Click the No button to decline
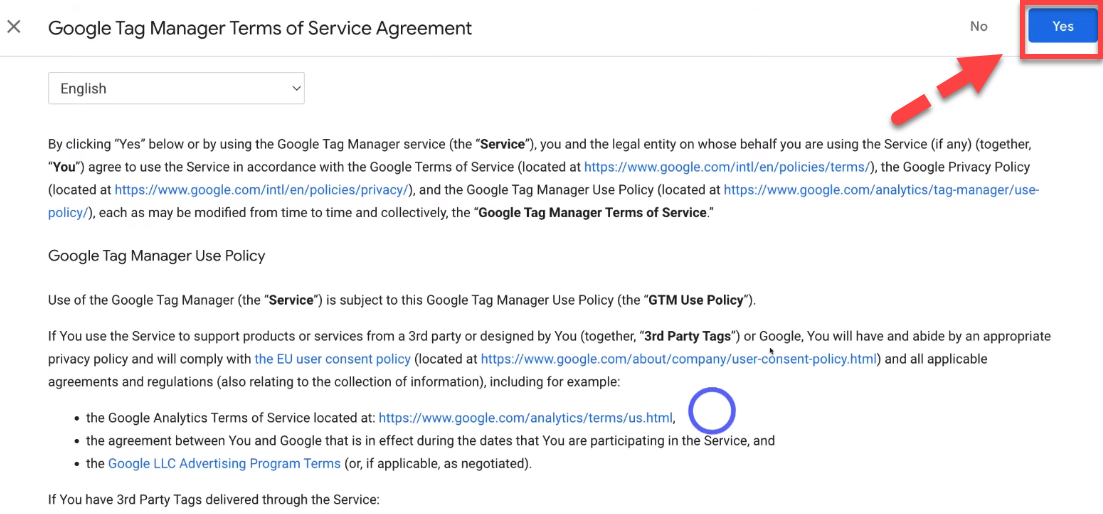The image size is (1103, 514). click(978, 26)
